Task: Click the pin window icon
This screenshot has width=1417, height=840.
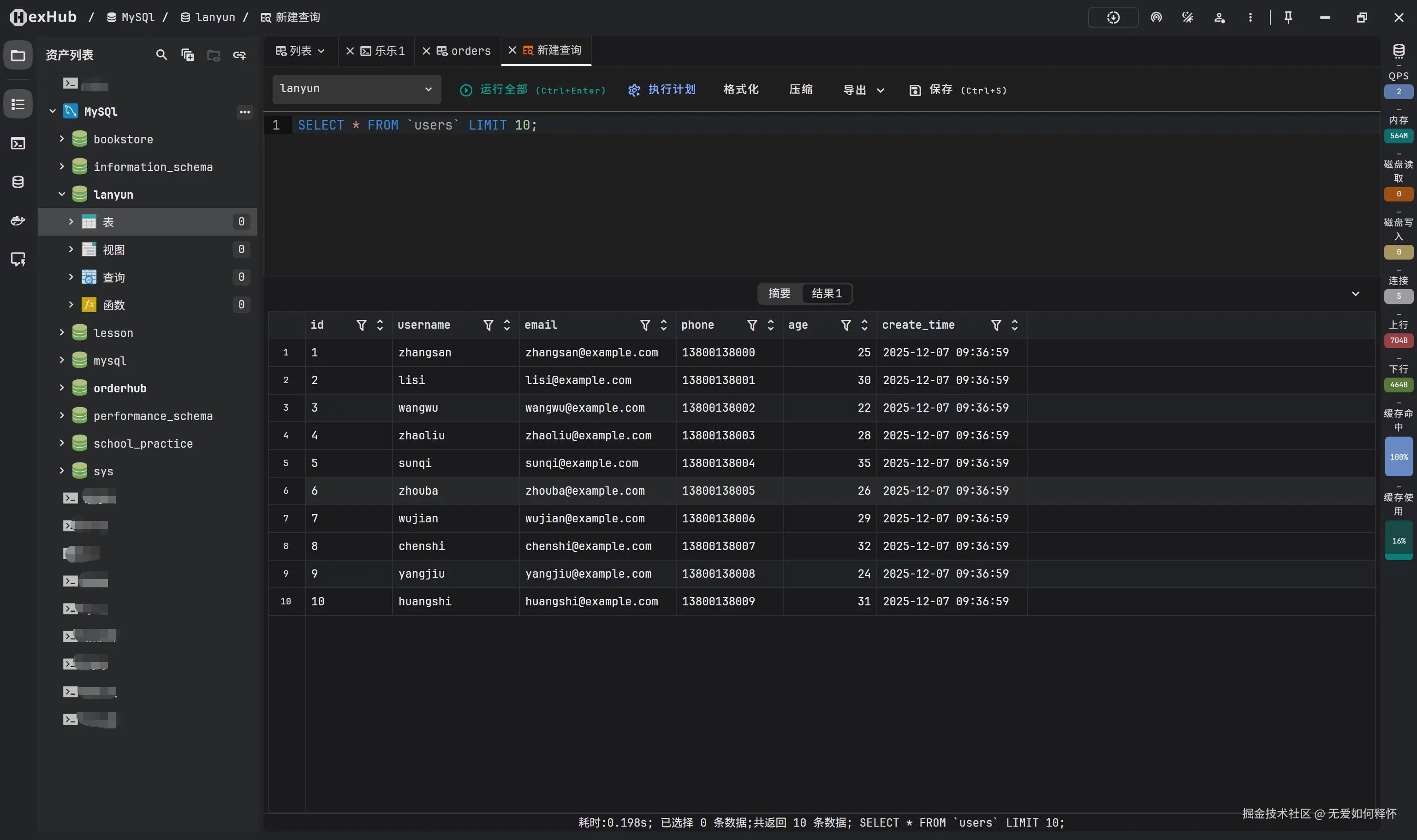Action: (x=1288, y=18)
